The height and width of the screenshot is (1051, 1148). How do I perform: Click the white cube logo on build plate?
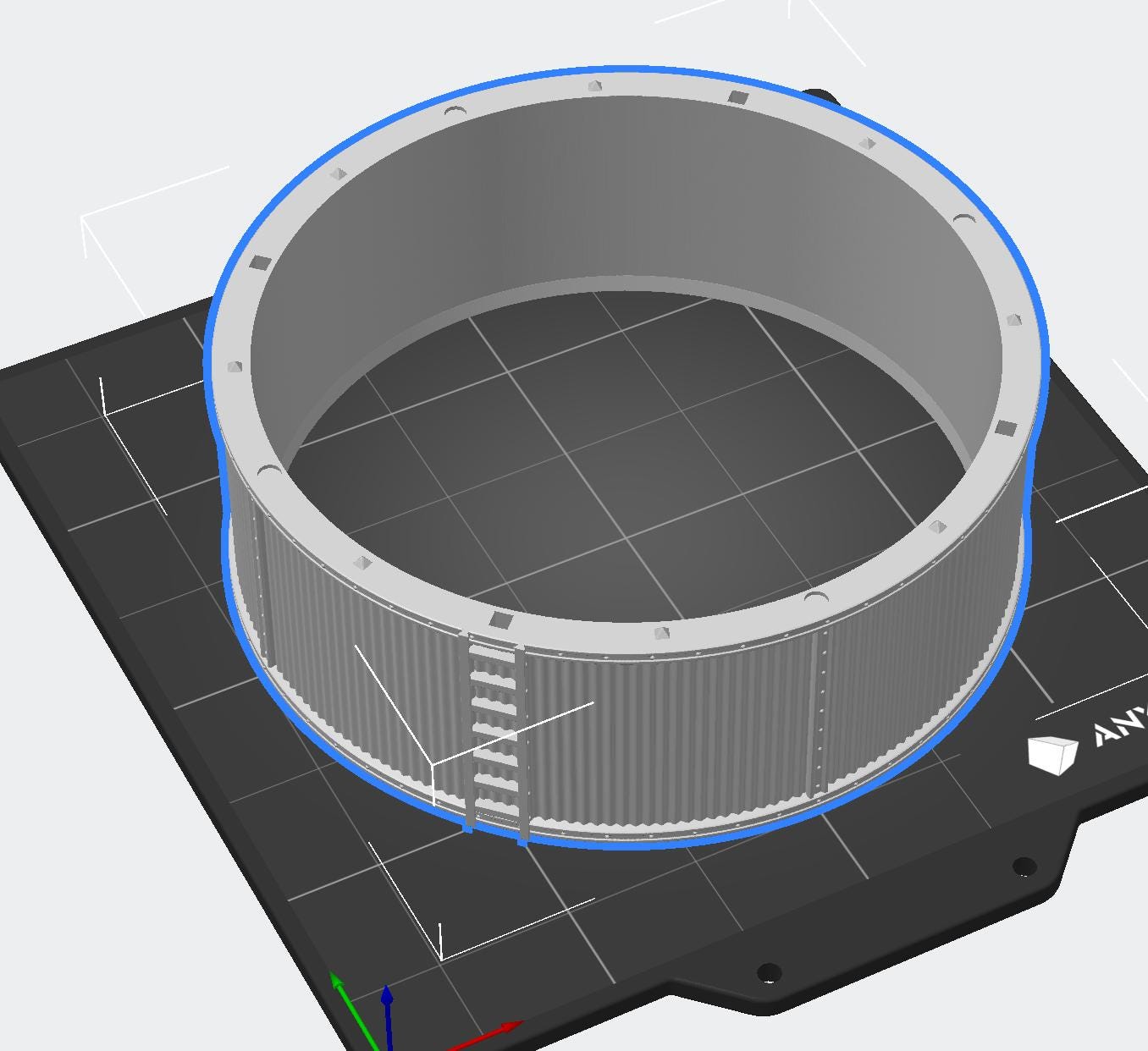pyautogui.click(x=1052, y=754)
